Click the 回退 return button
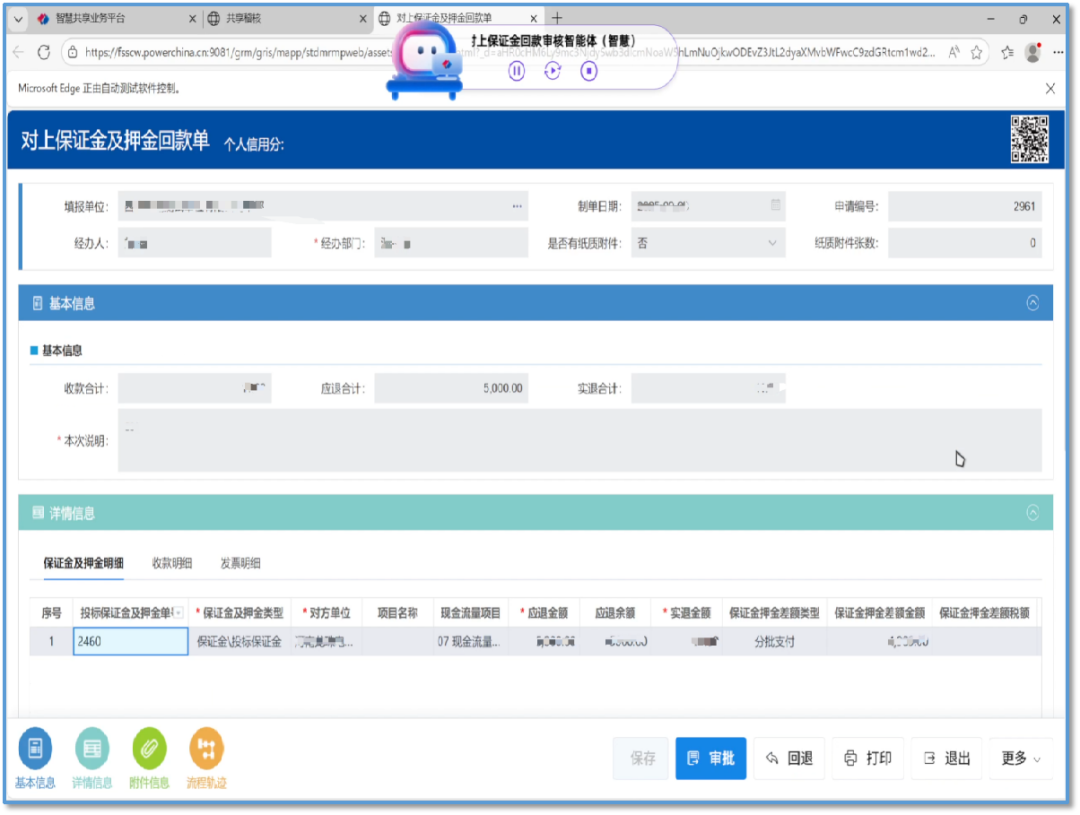The width and height of the screenshot is (1080, 815). pos(790,759)
